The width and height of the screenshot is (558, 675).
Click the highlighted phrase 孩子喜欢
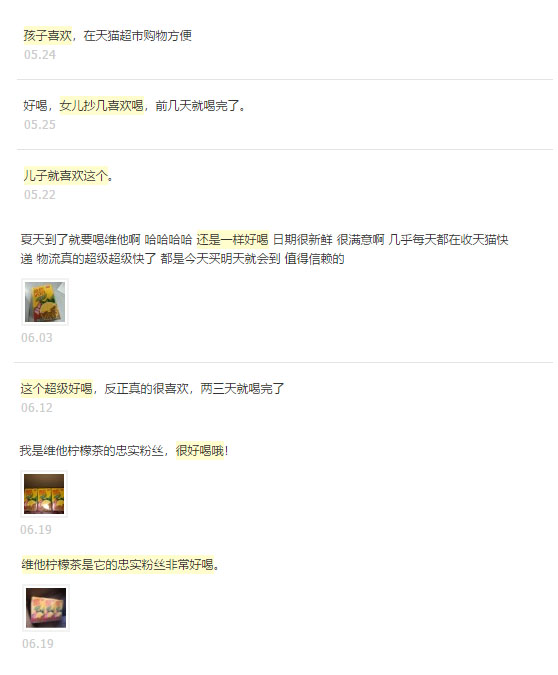[47, 35]
